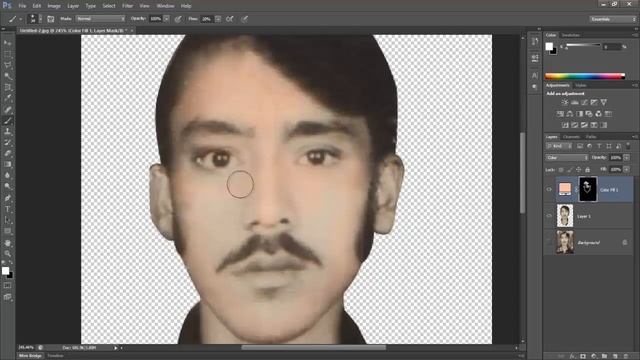Toggle Quick Mask mode button
The height and width of the screenshot is (360, 640).
tap(7, 286)
